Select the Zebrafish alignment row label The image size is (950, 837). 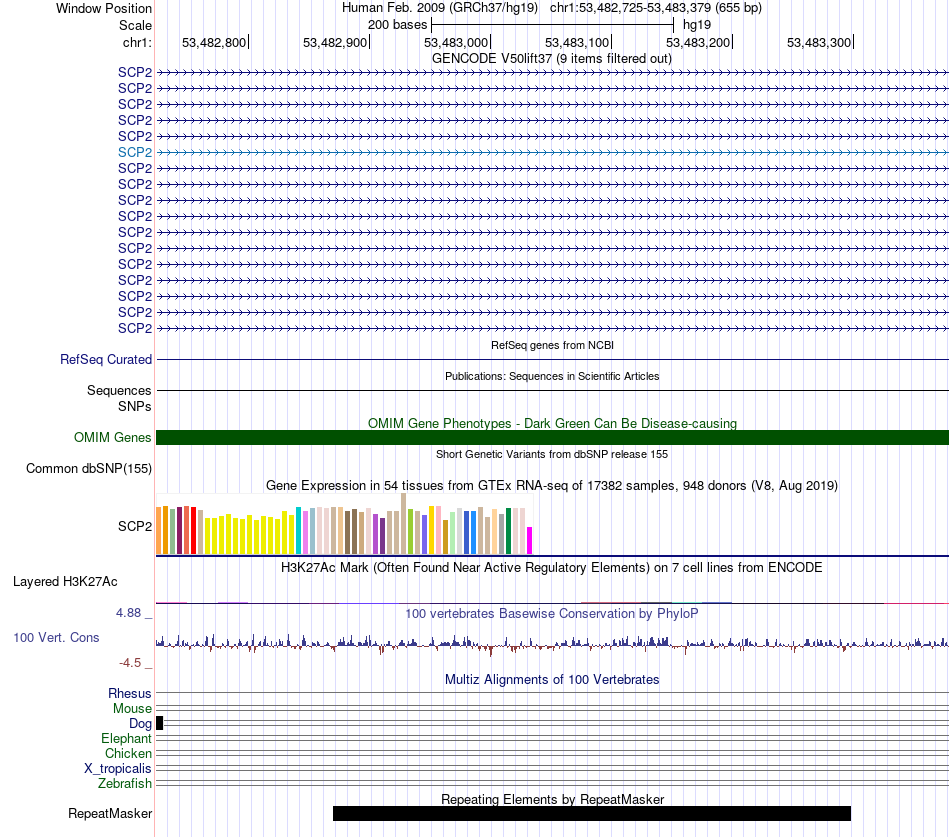pos(125,784)
